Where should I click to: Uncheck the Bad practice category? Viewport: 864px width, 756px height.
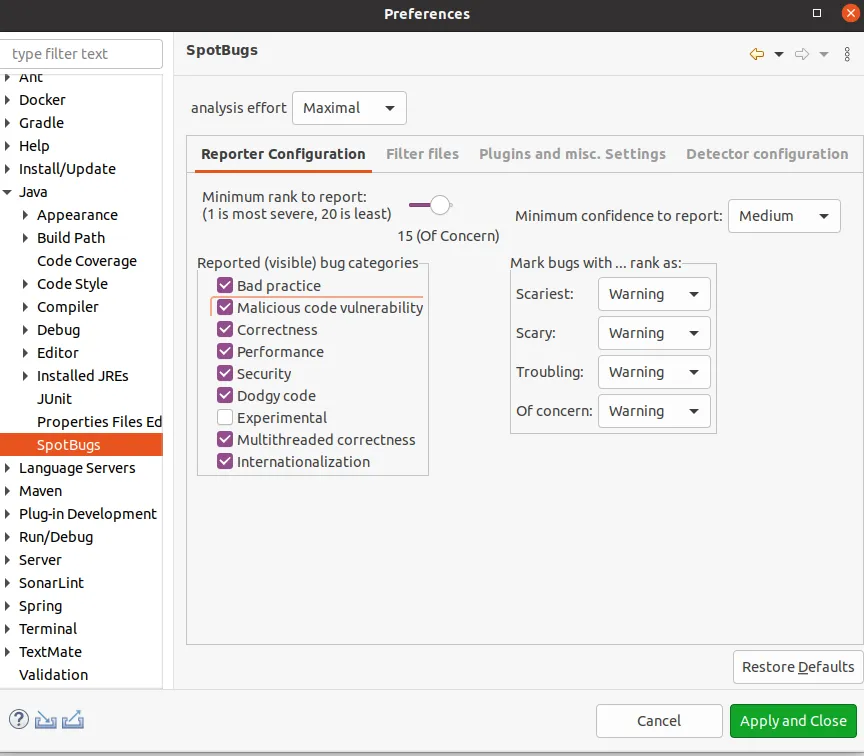(x=225, y=285)
